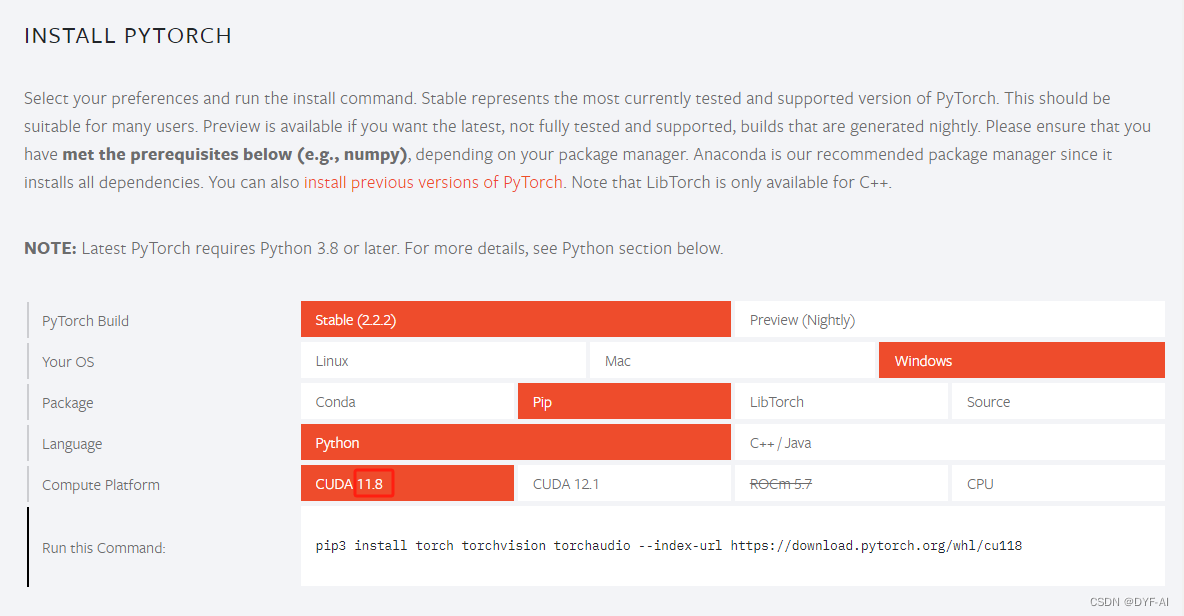Click the struck-through ROCm 5.7 option

click(x=840, y=484)
